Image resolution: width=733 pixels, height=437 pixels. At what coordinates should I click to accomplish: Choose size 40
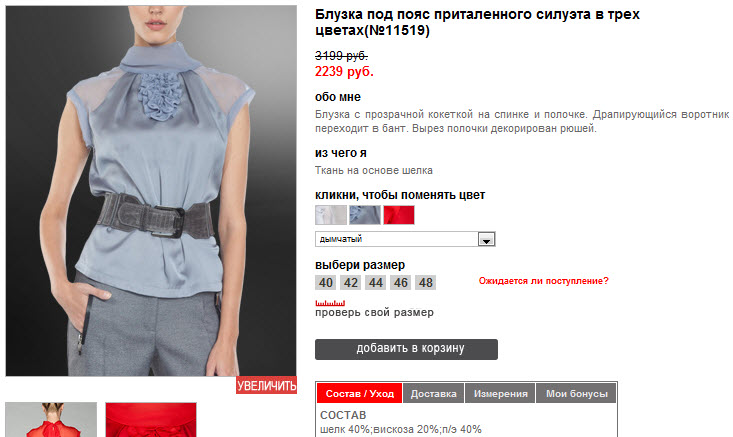(326, 283)
